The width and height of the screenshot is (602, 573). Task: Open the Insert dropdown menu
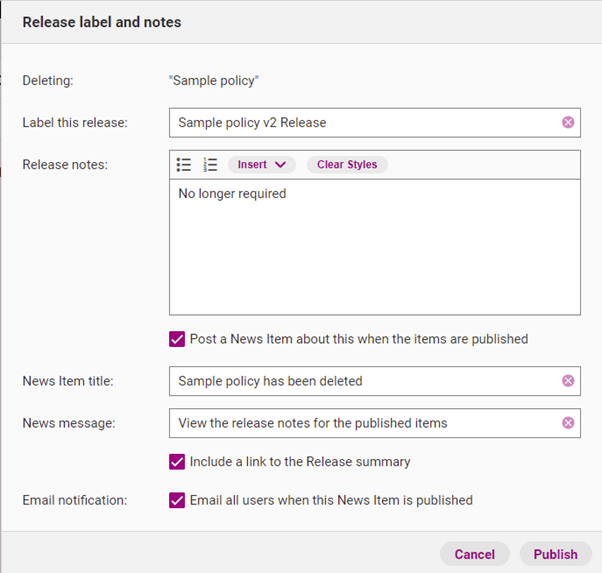point(261,165)
